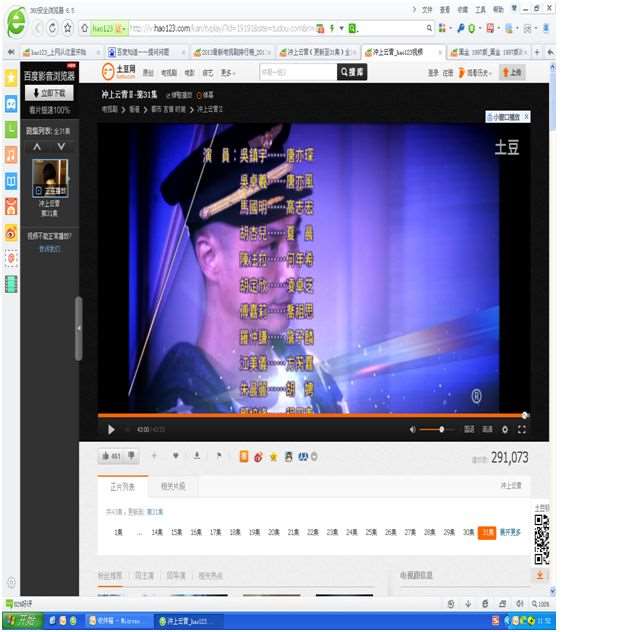The height and width of the screenshot is (632, 640).
Task: Click the plus add icon below video
Action: coord(154,456)
